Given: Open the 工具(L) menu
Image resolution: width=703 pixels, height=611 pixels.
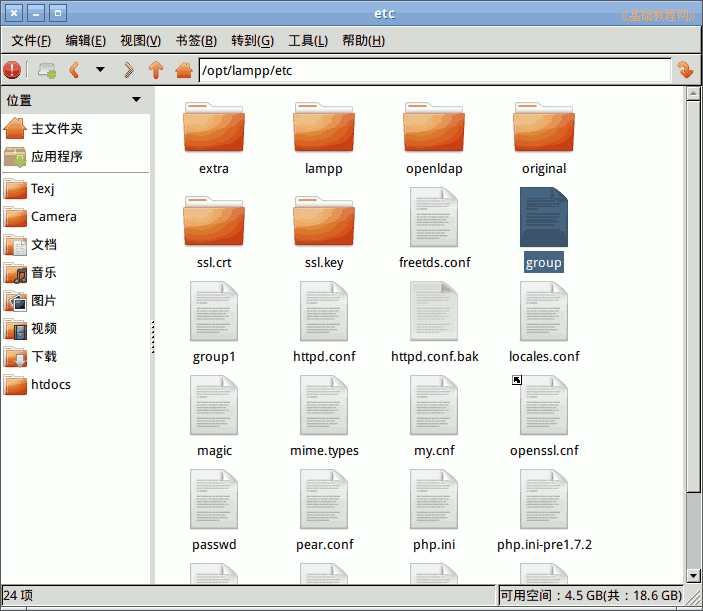Looking at the screenshot, I should tap(308, 41).
